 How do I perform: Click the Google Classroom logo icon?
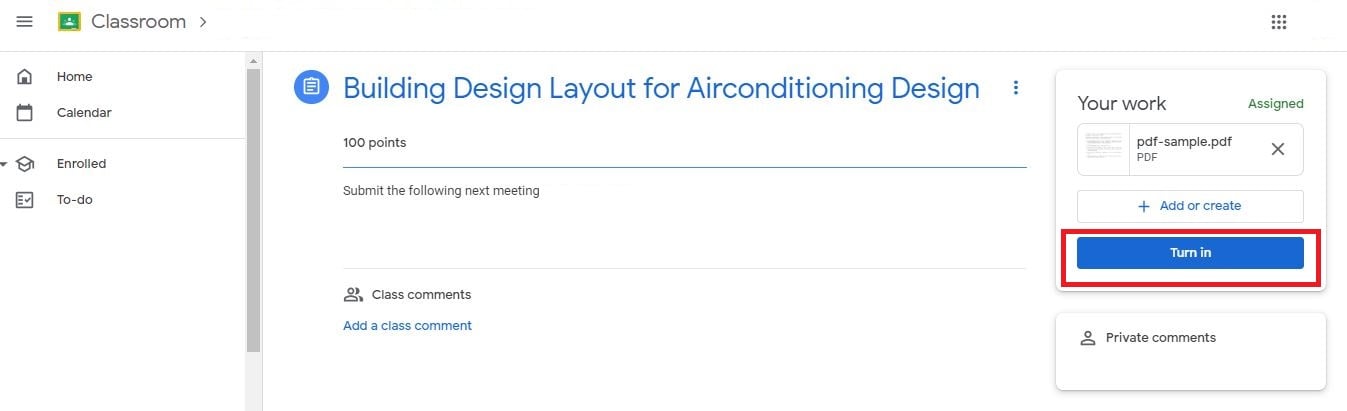[x=69, y=22]
